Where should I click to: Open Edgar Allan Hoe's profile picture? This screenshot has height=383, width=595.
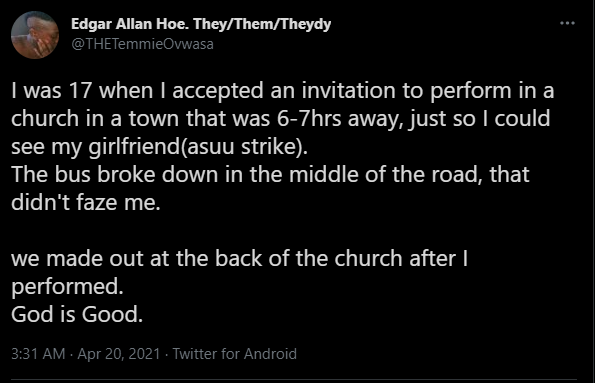click(x=35, y=35)
